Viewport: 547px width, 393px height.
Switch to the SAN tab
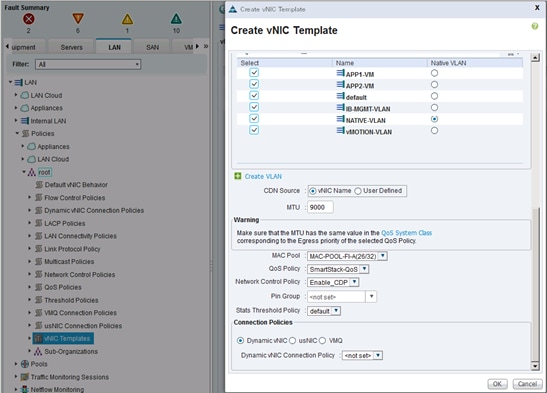[x=152, y=47]
